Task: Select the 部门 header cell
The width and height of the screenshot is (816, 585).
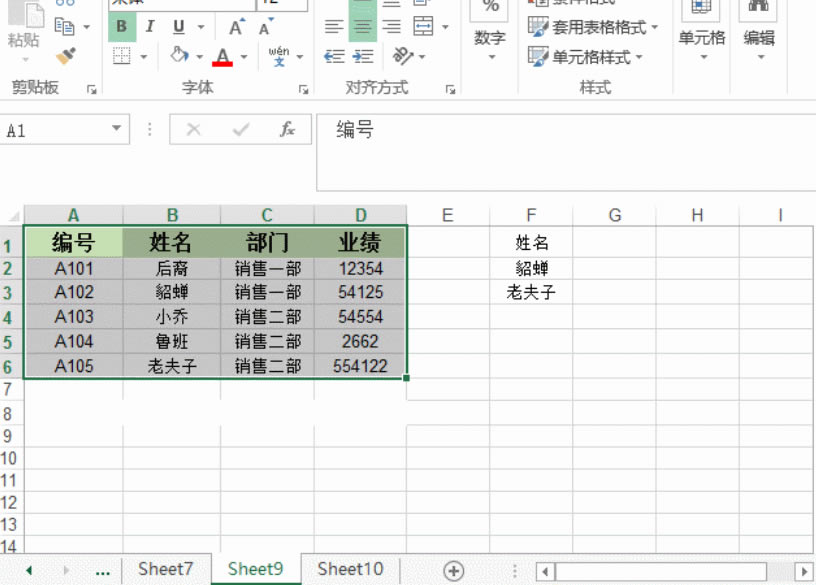Action: (267, 242)
